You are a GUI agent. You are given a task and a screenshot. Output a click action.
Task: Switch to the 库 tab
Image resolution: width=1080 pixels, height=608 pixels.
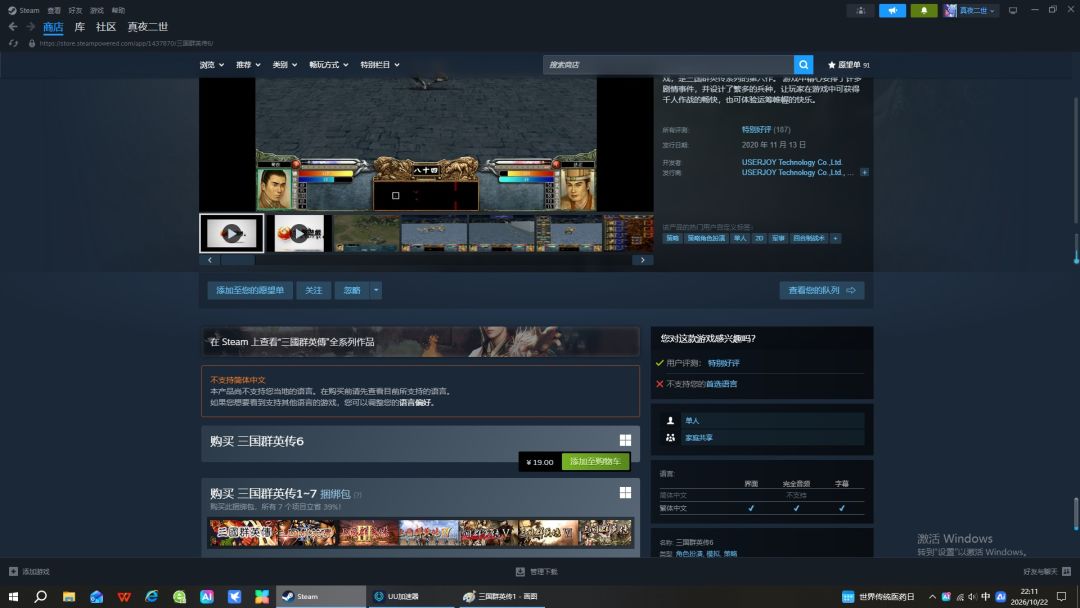point(80,27)
